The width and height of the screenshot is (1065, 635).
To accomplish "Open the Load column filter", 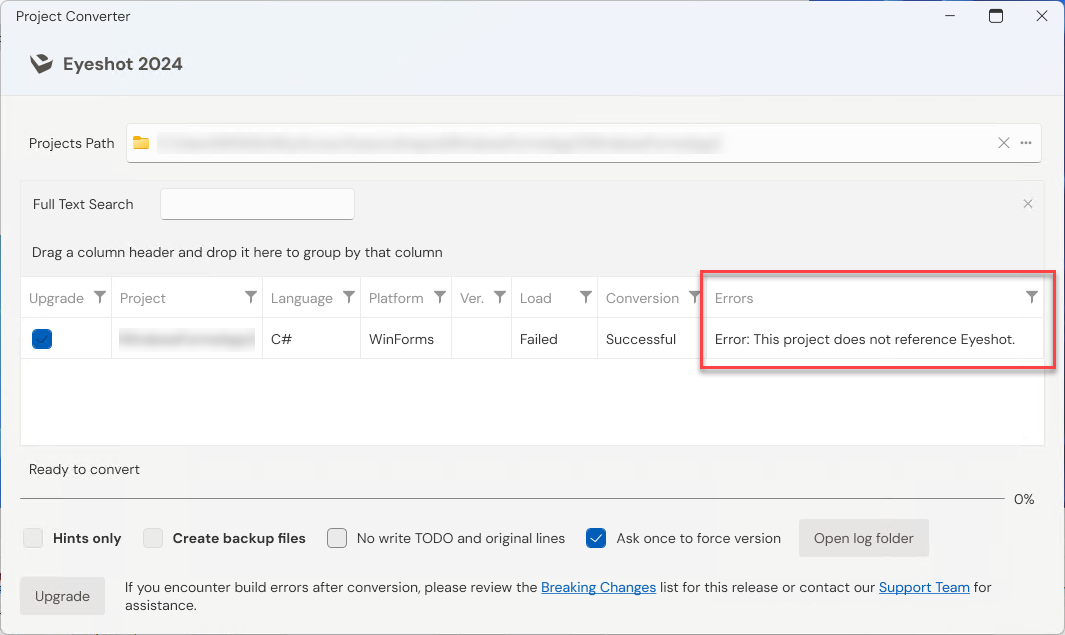I will [x=585, y=297].
